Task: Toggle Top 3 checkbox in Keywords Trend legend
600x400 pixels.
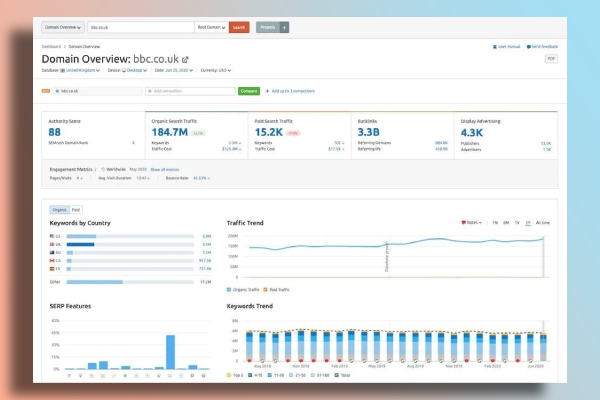Action: pyautogui.click(x=229, y=375)
